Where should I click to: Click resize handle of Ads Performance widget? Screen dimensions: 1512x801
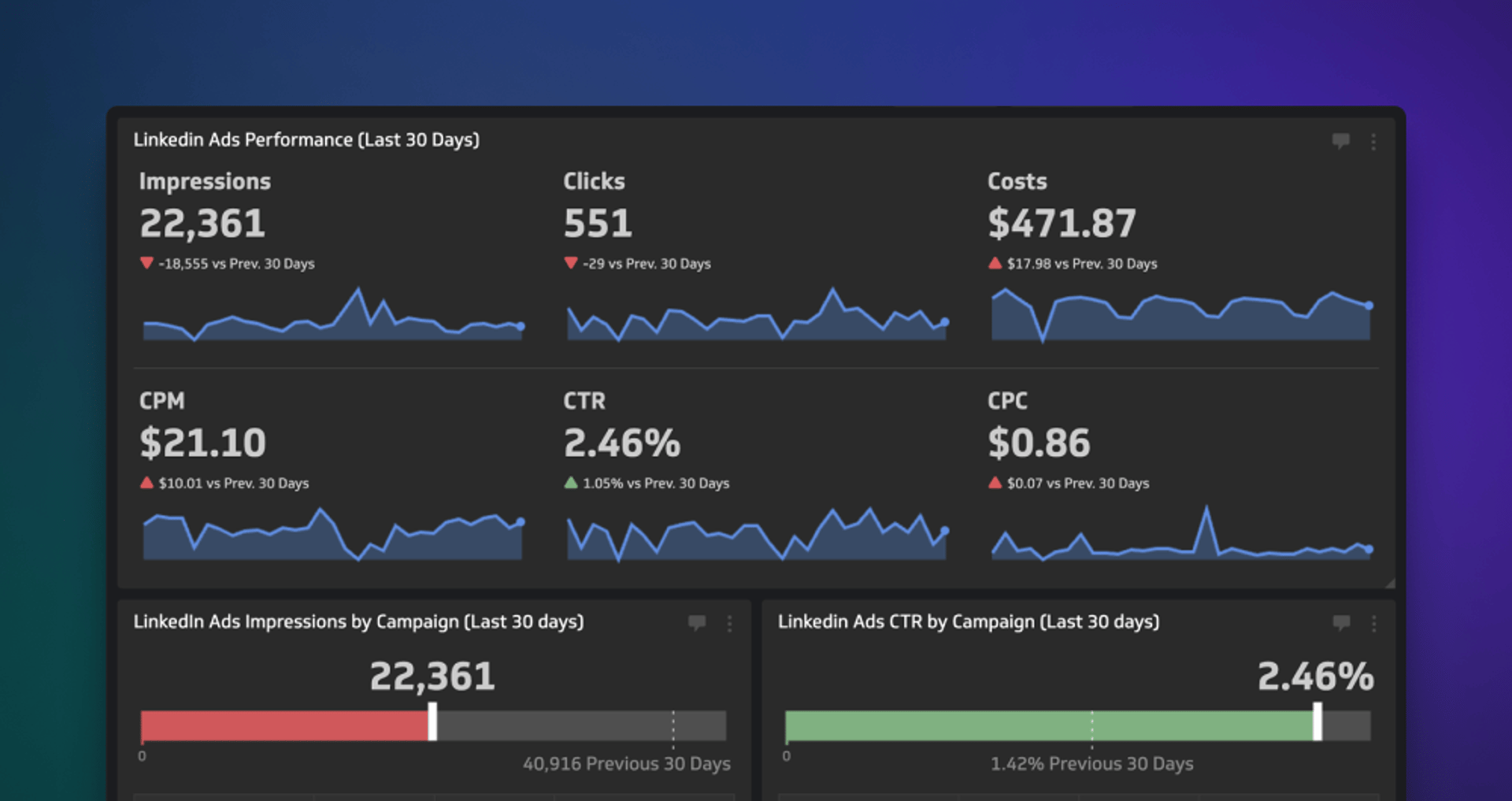tap(1390, 583)
